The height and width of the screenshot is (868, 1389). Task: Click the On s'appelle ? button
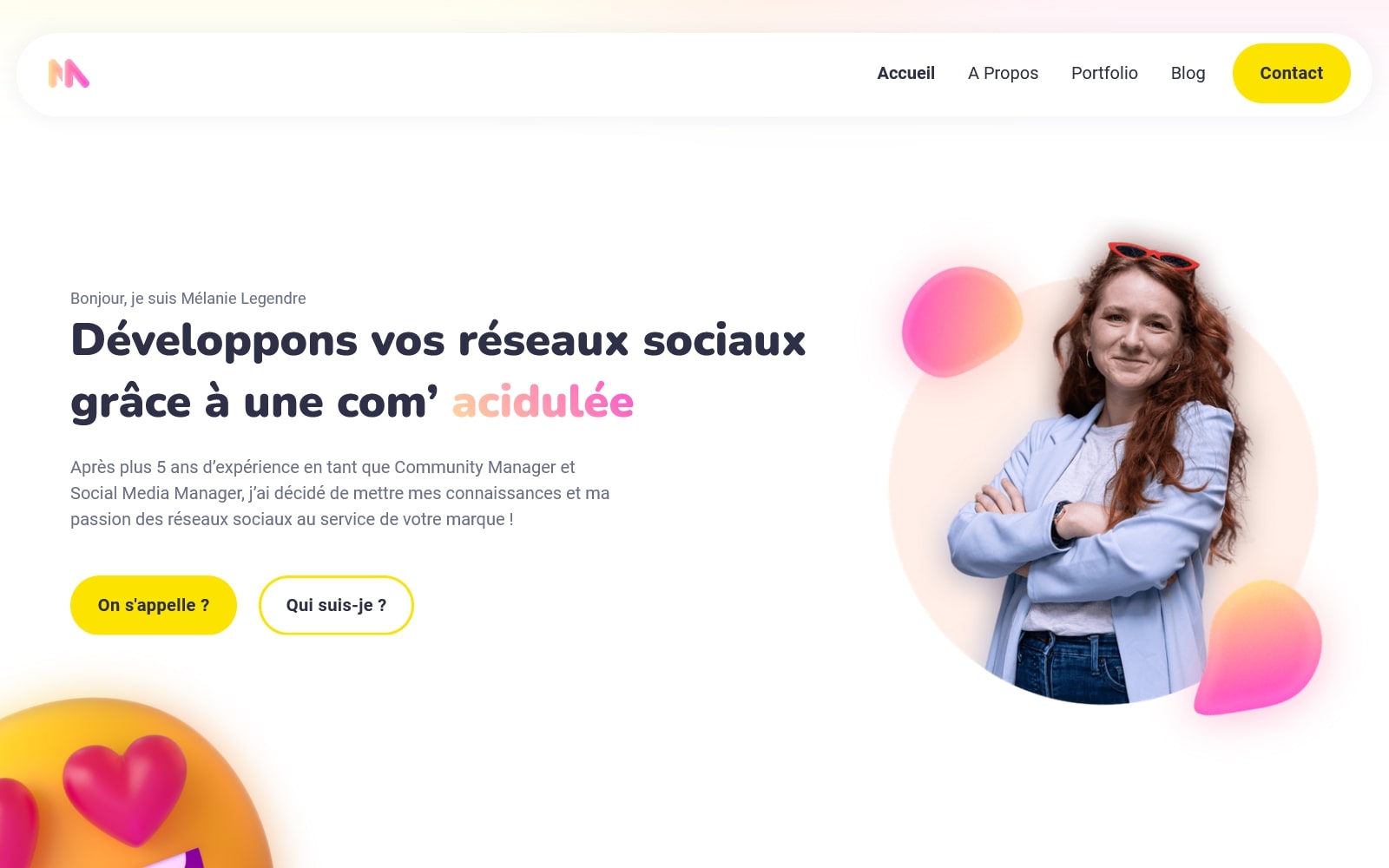(154, 605)
